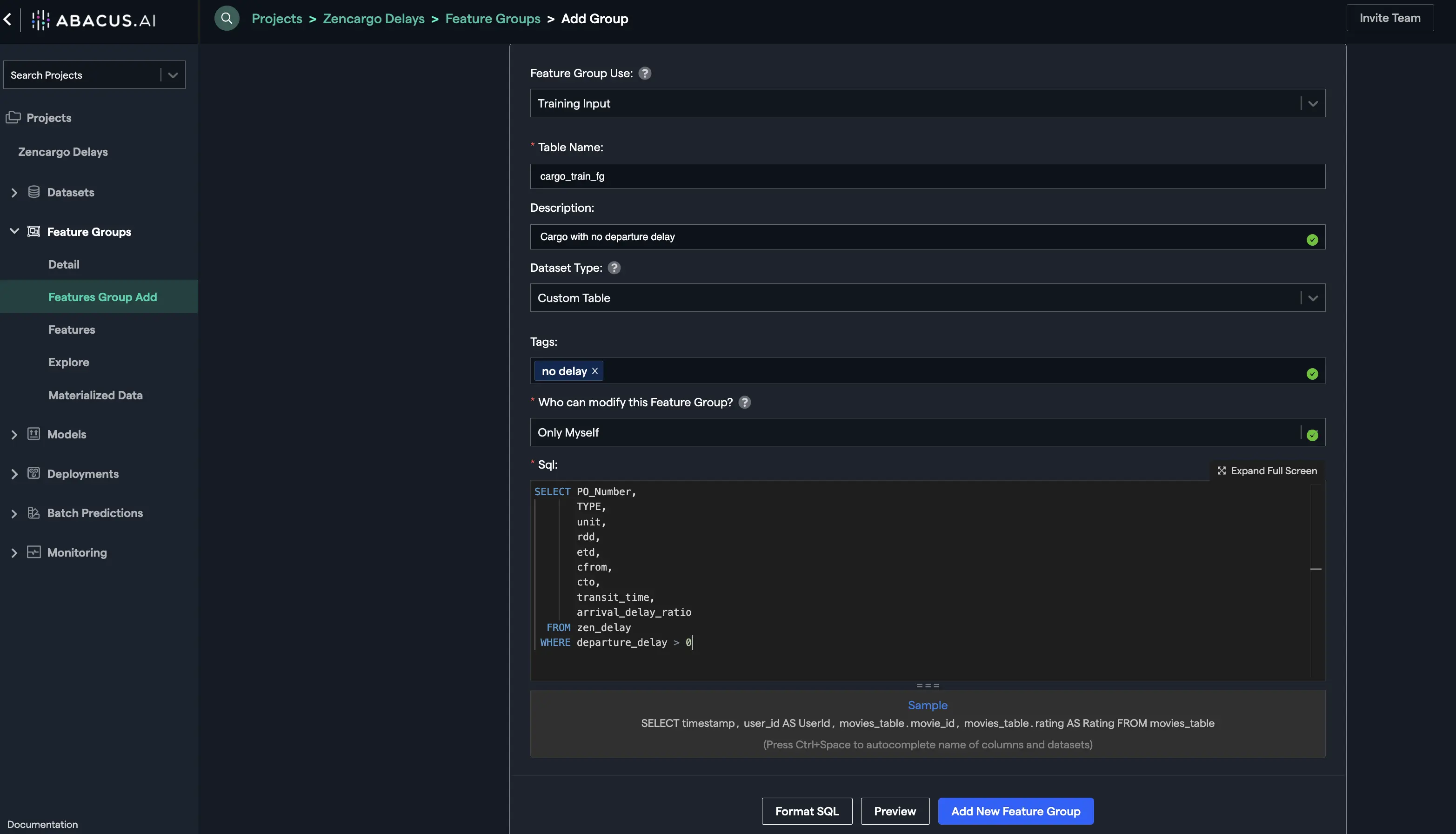Expand the Deployments section chevron

(14, 474)
